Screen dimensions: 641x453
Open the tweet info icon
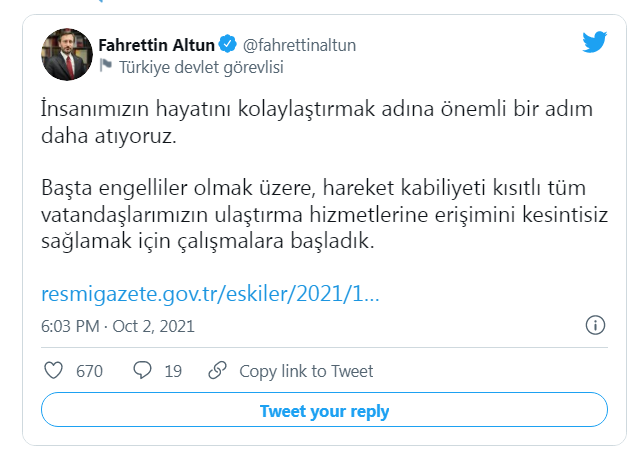pyautogui.click(x=593, y=326)
